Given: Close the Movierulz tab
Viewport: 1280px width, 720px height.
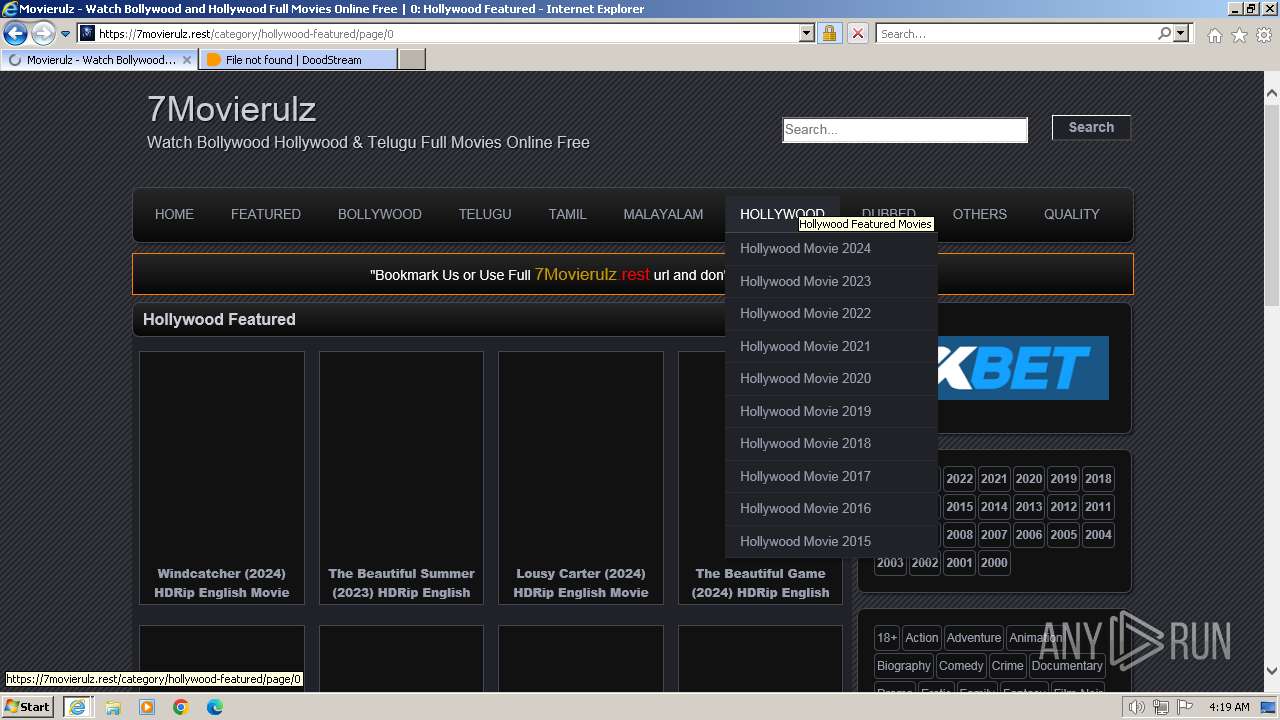Looking at the screenshot, I should click(186, 60).
